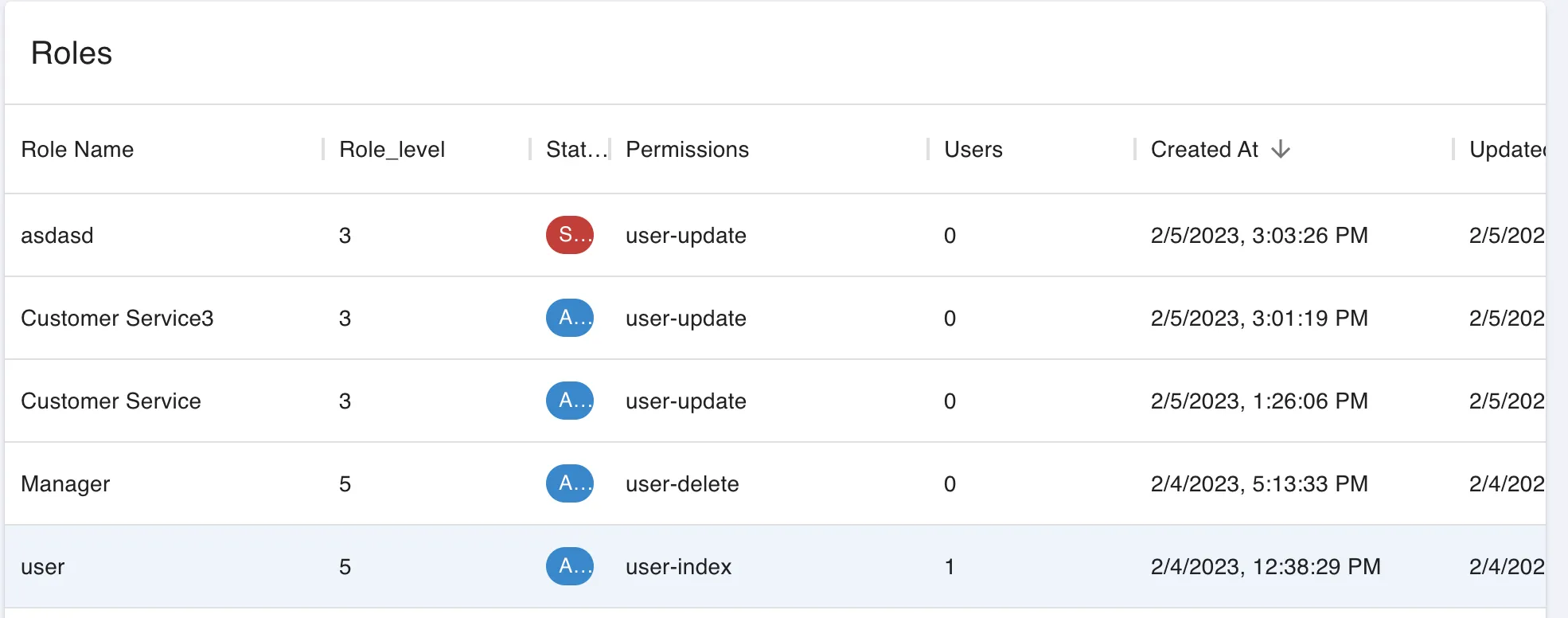
Task: Click the Created At sort arrow icon
Action: point(1281,149)
